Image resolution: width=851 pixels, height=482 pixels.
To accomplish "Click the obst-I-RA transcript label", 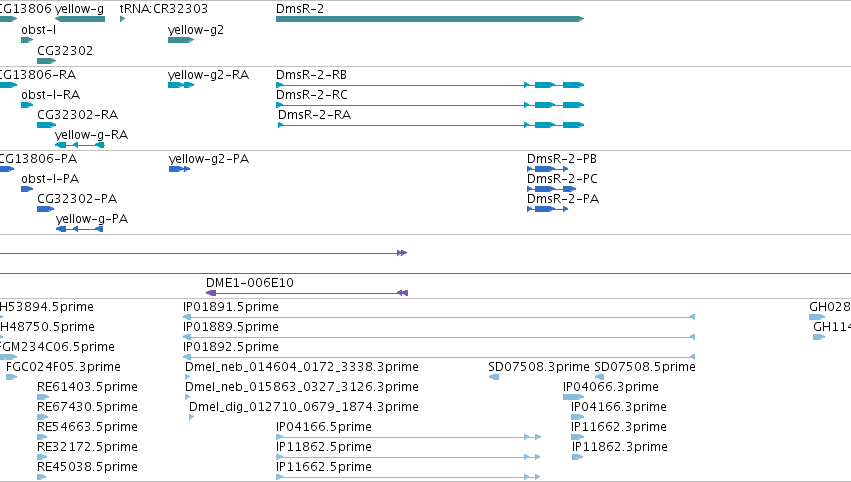I will click(x=50, y=95).
